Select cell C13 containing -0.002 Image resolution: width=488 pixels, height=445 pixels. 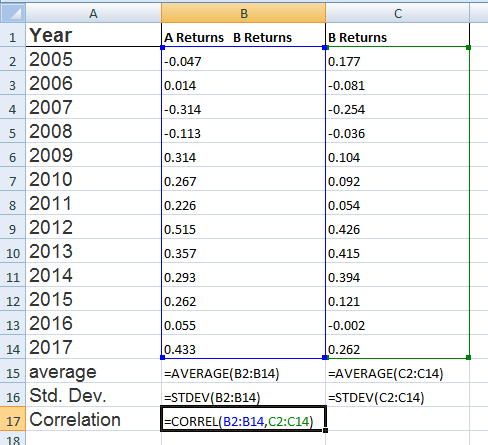[398, 323]
